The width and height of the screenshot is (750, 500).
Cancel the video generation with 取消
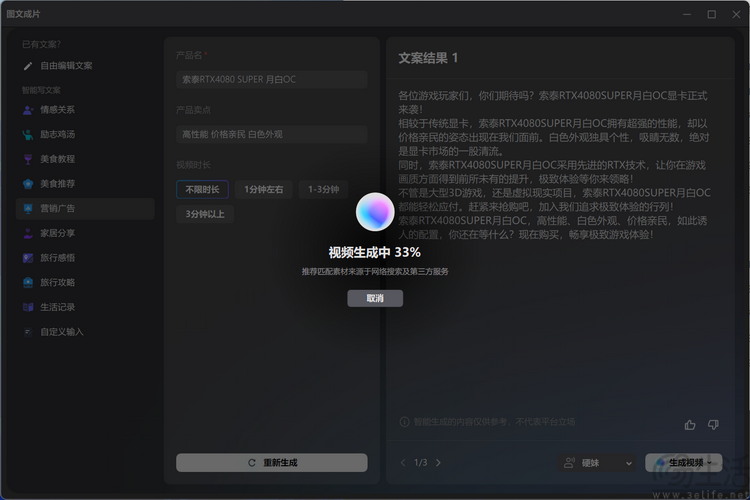pos(375,299)
